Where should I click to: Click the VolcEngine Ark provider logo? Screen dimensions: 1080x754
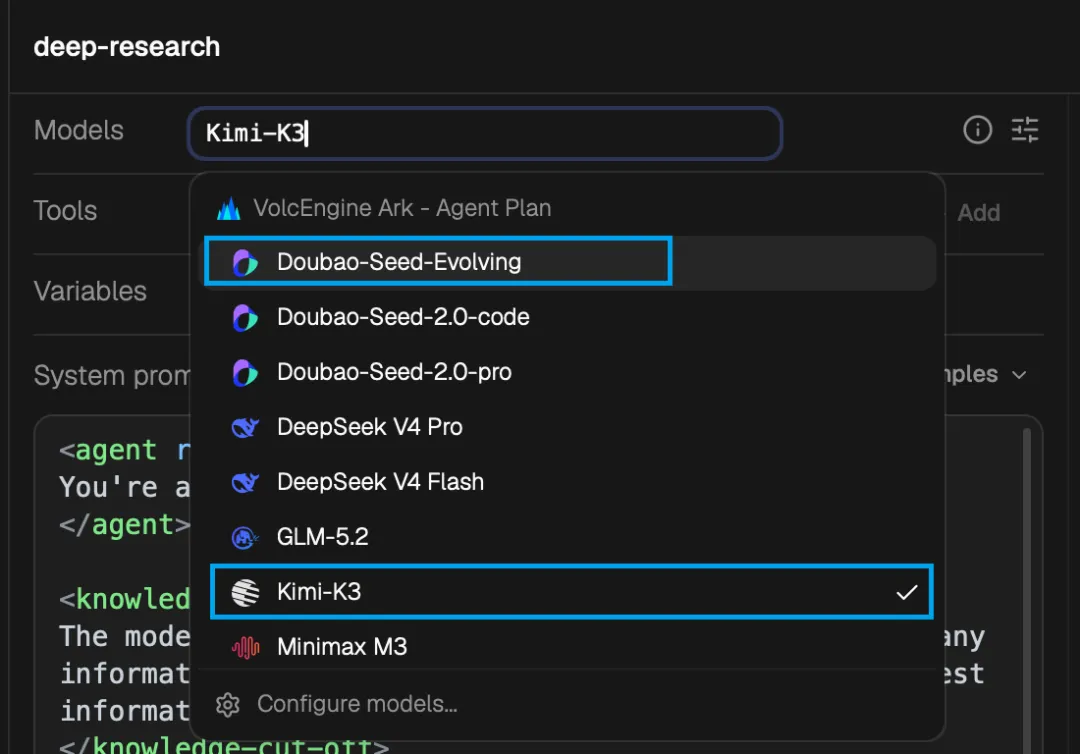click(x=229, y=208)
